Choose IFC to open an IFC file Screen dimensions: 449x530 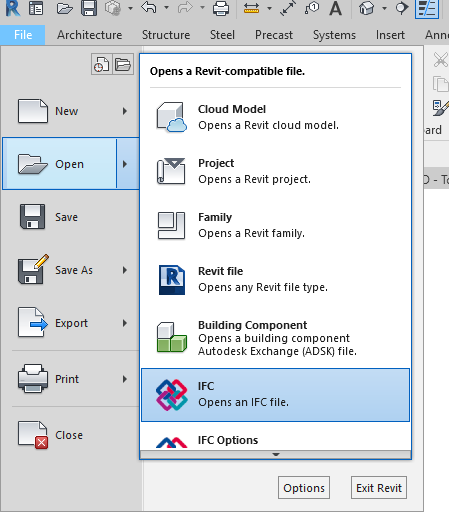275,395
